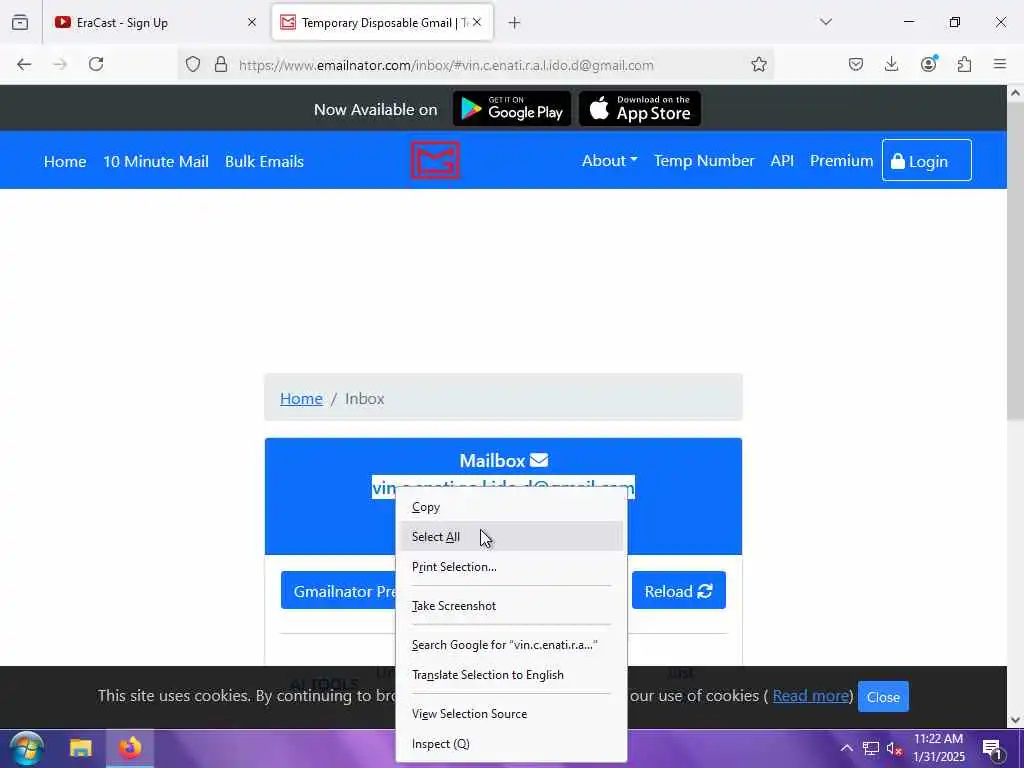
Task: Open the API link
Action: point(782,161)
